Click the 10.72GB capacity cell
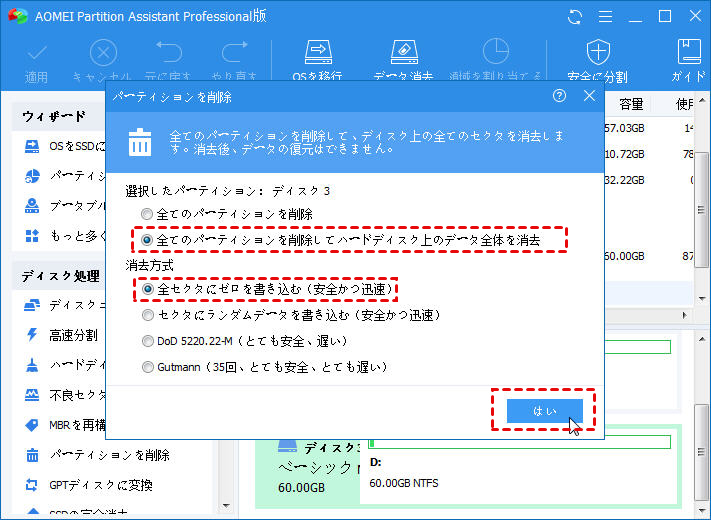Screen dimensions: 711x520 point(624,154)
